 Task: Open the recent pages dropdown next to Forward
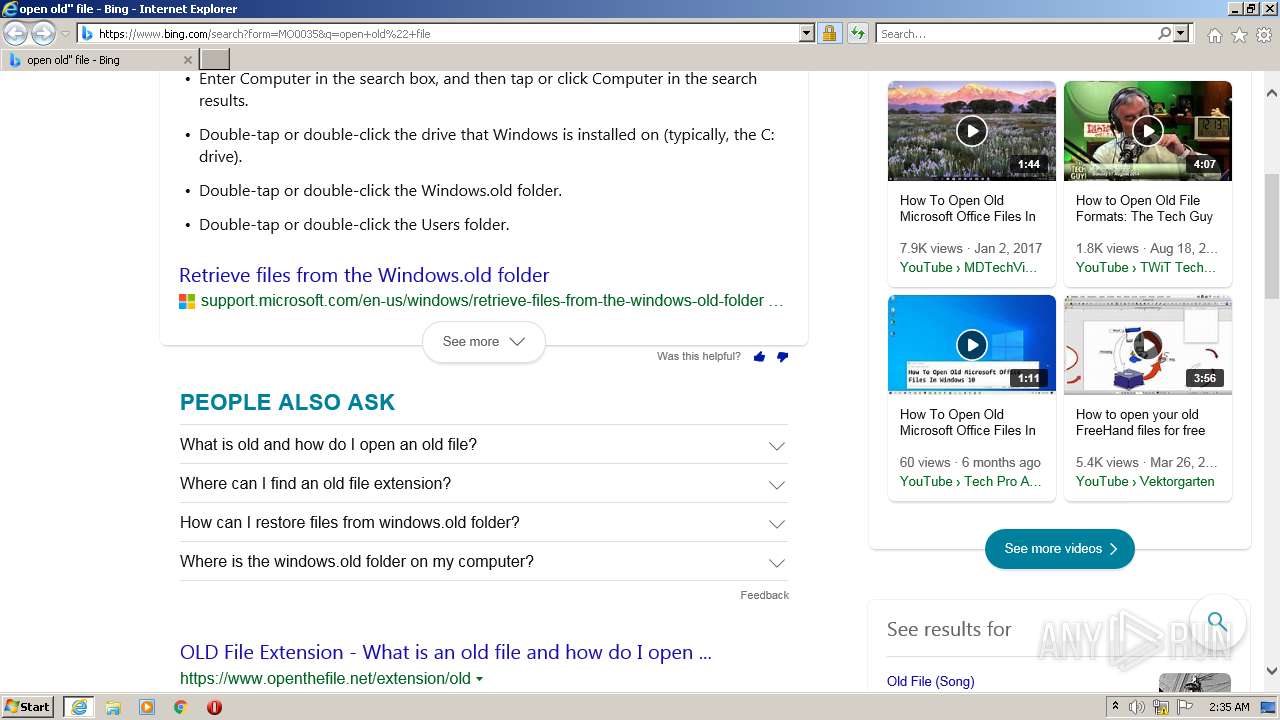coord(65,34)
